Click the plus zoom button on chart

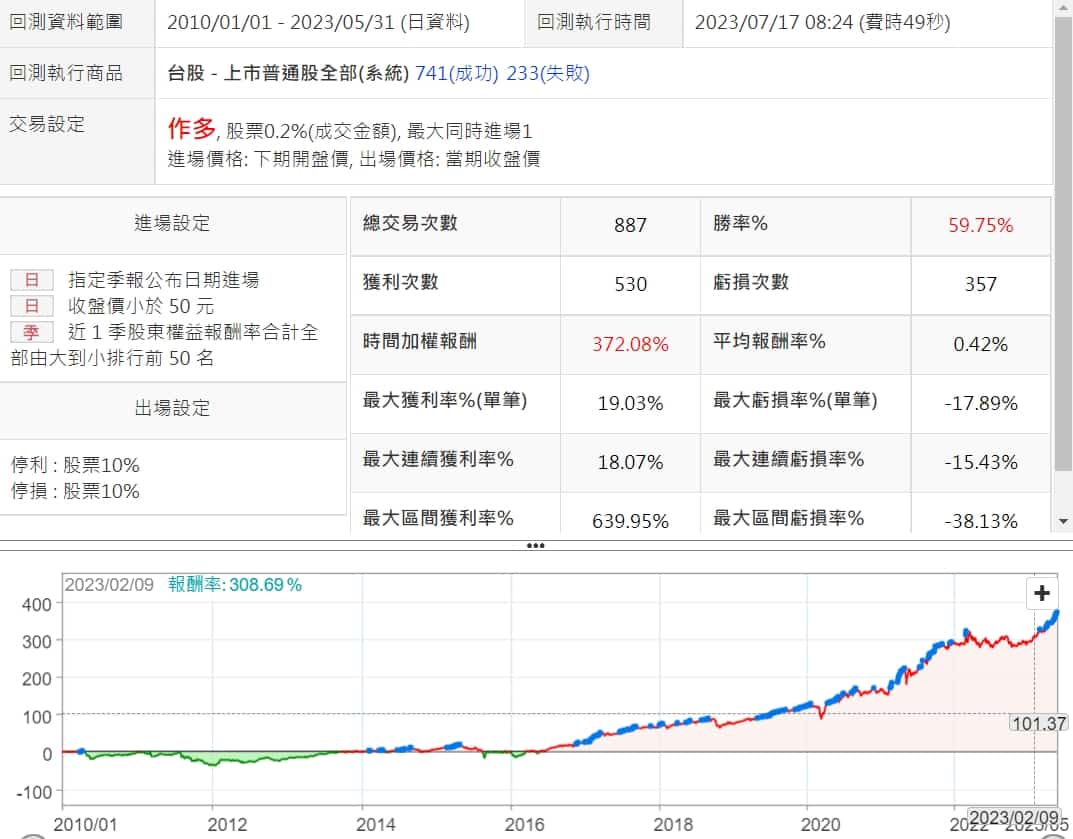coord(1042,593)
